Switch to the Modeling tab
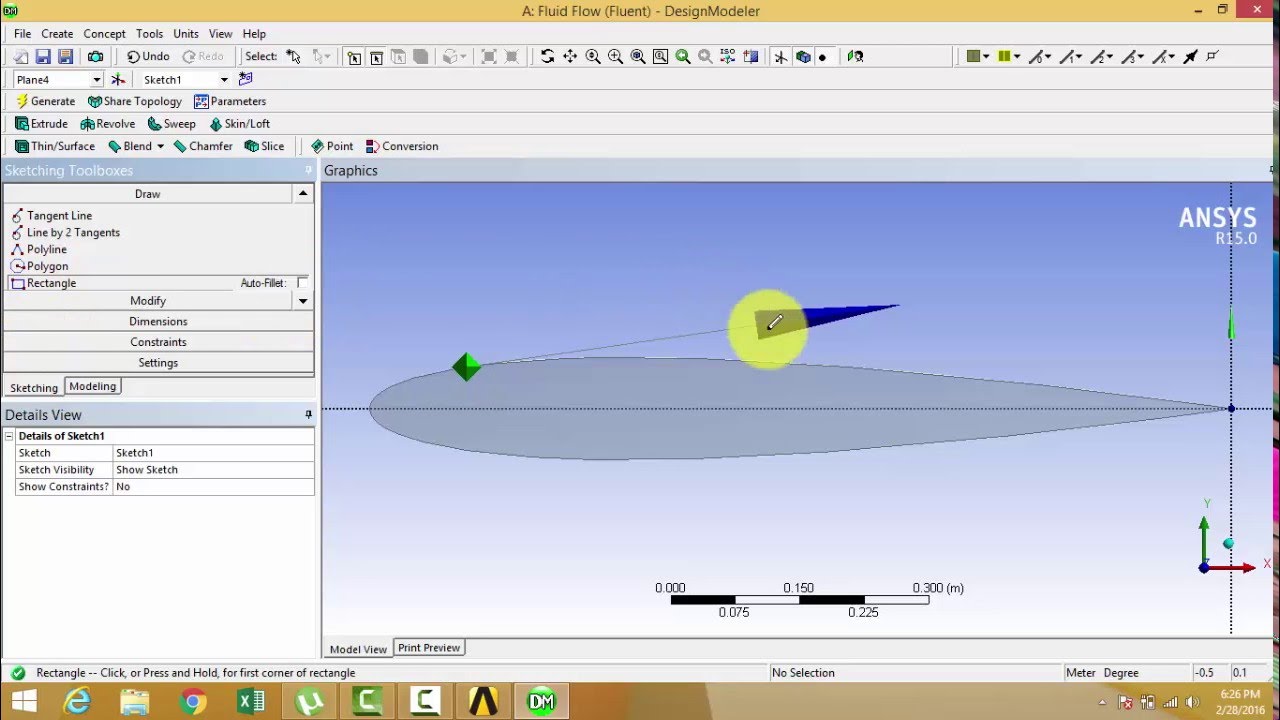The height and width of the screenshot is (720, 1280). [92, 386]
